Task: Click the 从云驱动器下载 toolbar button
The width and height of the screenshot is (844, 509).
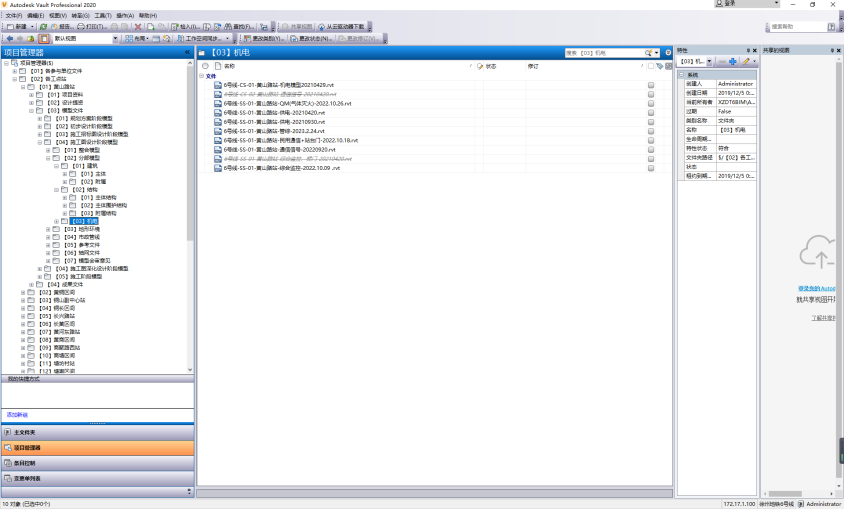Action: (346, 26)
